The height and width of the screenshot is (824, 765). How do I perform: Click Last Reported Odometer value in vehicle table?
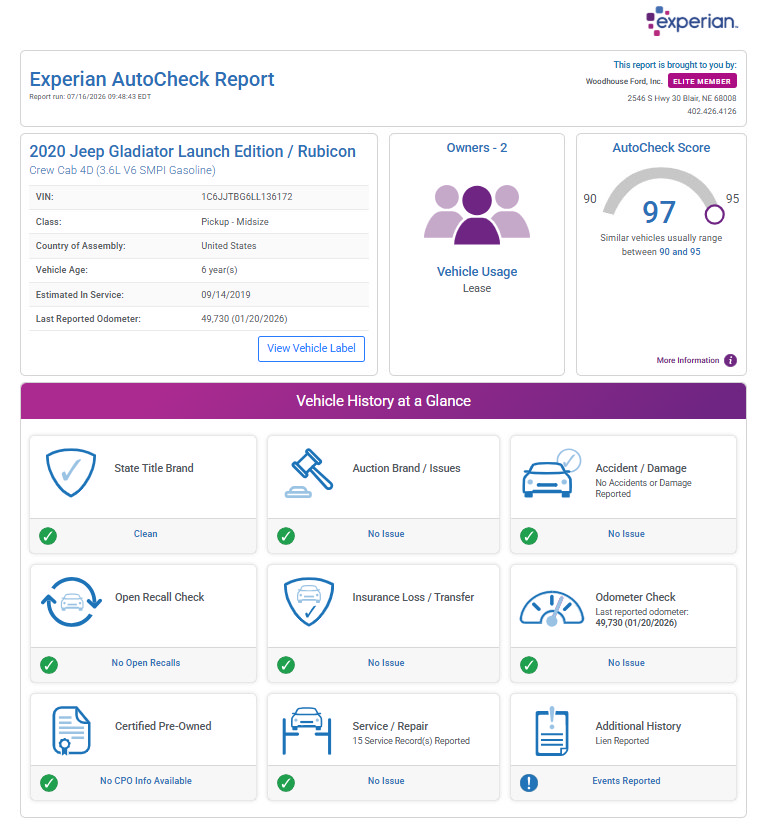tap(244, 319)
